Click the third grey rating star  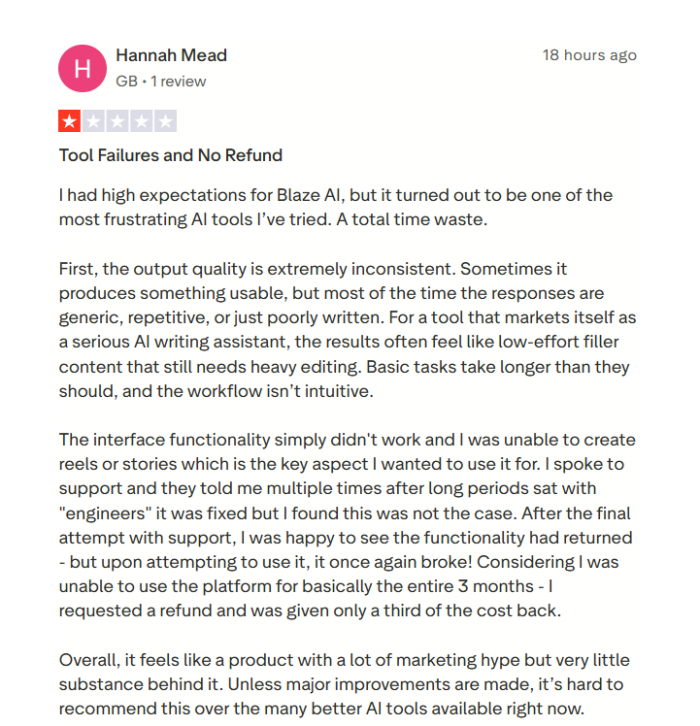(118, 122)
